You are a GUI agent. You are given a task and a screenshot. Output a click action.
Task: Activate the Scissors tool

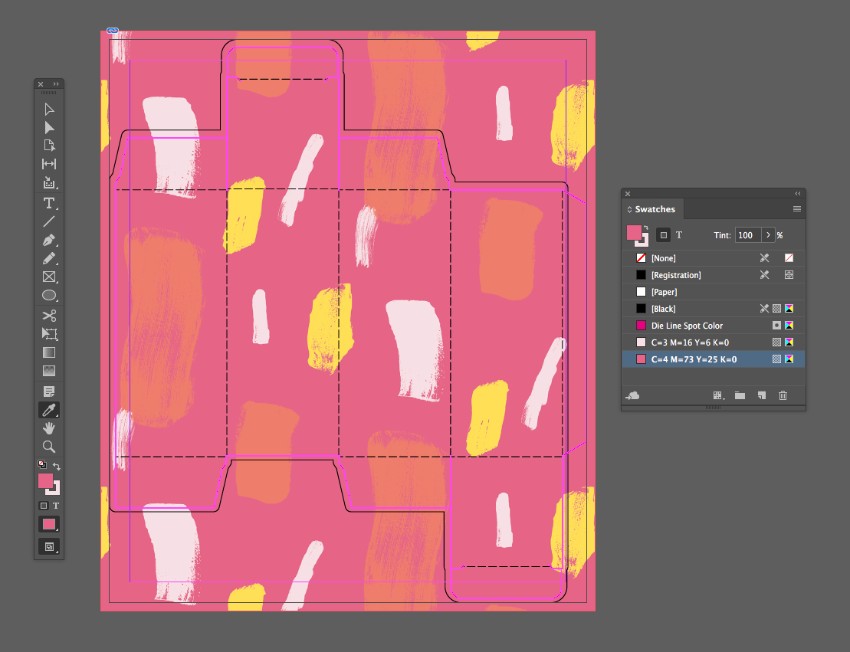tap(49, 315)
